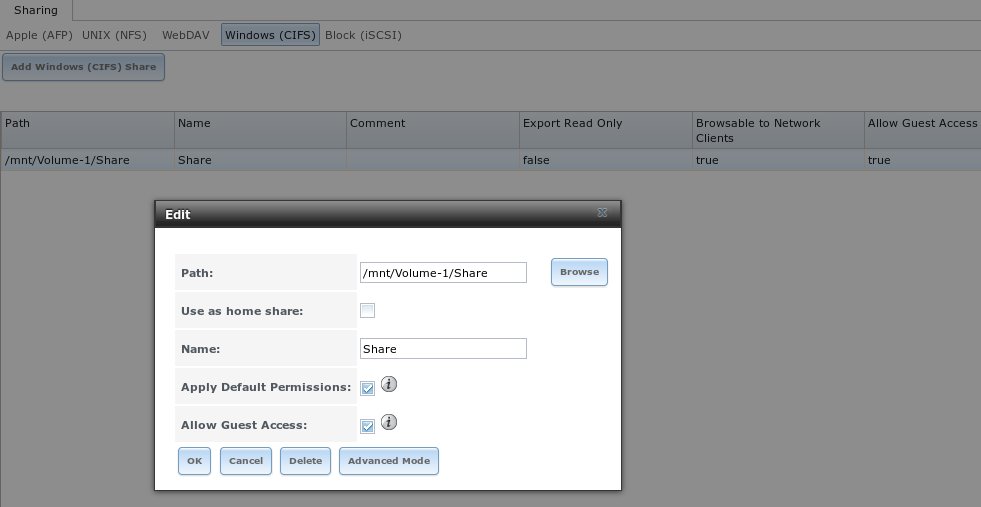This screenshot has width=981, height=507.
Task: Cancel the Edit dialog
Action: (245, 461)
